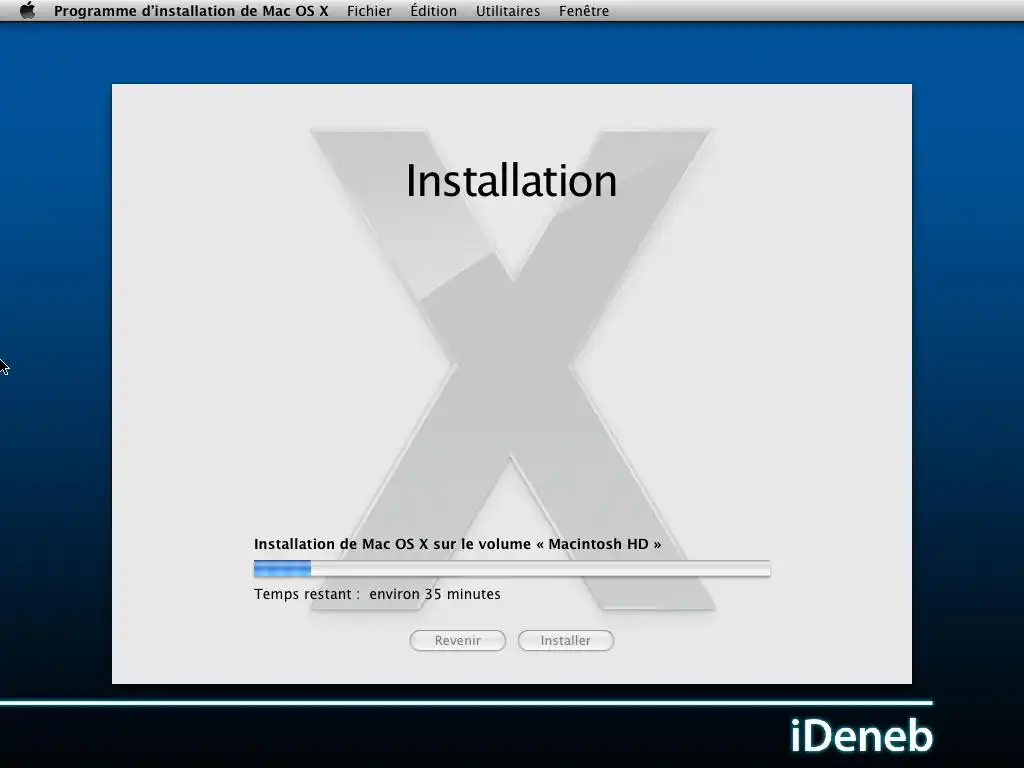Click the 'Temps restant : environ 35 minutes' text
The height and width of the screenshot is (768, 1024).
click(x=377, y=594)
